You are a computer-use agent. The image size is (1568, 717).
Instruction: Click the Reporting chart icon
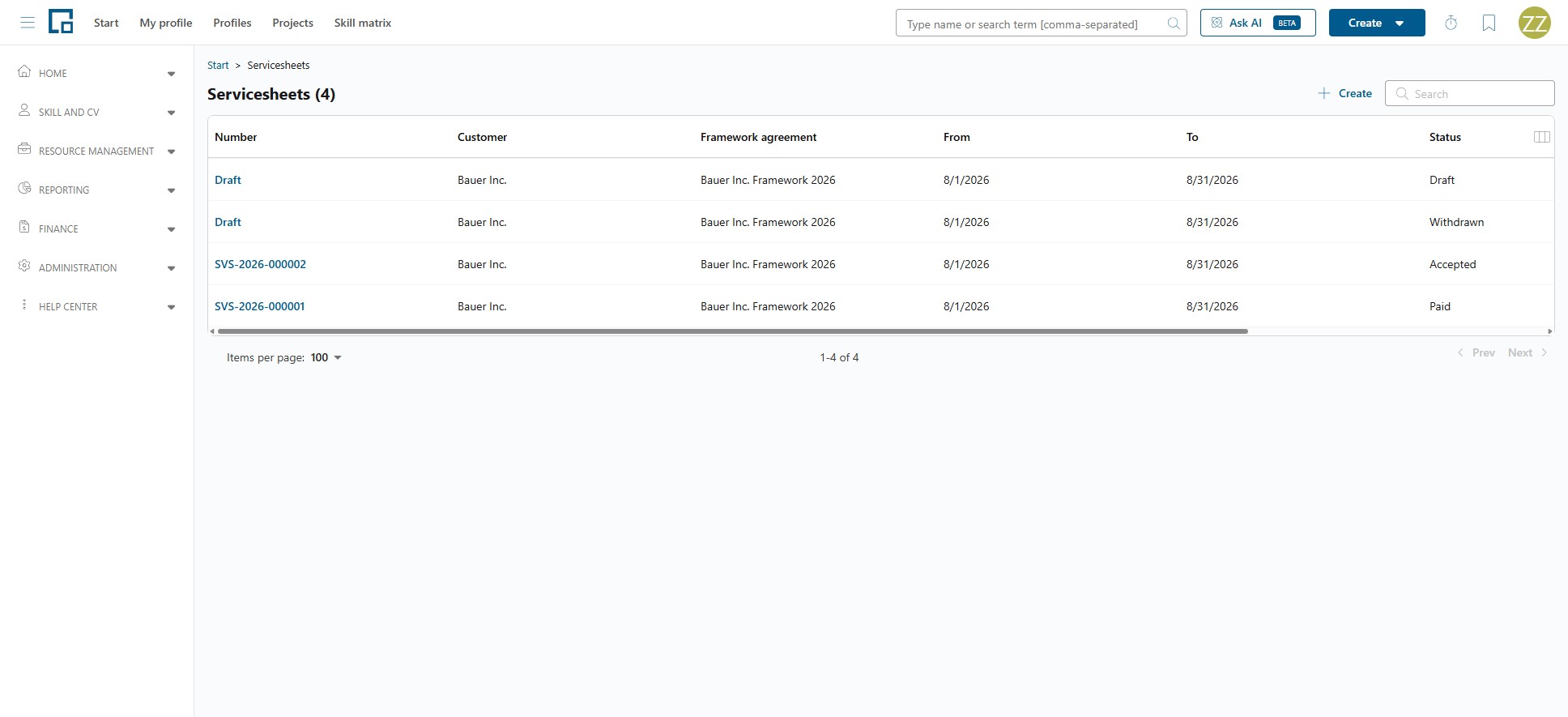24,188
